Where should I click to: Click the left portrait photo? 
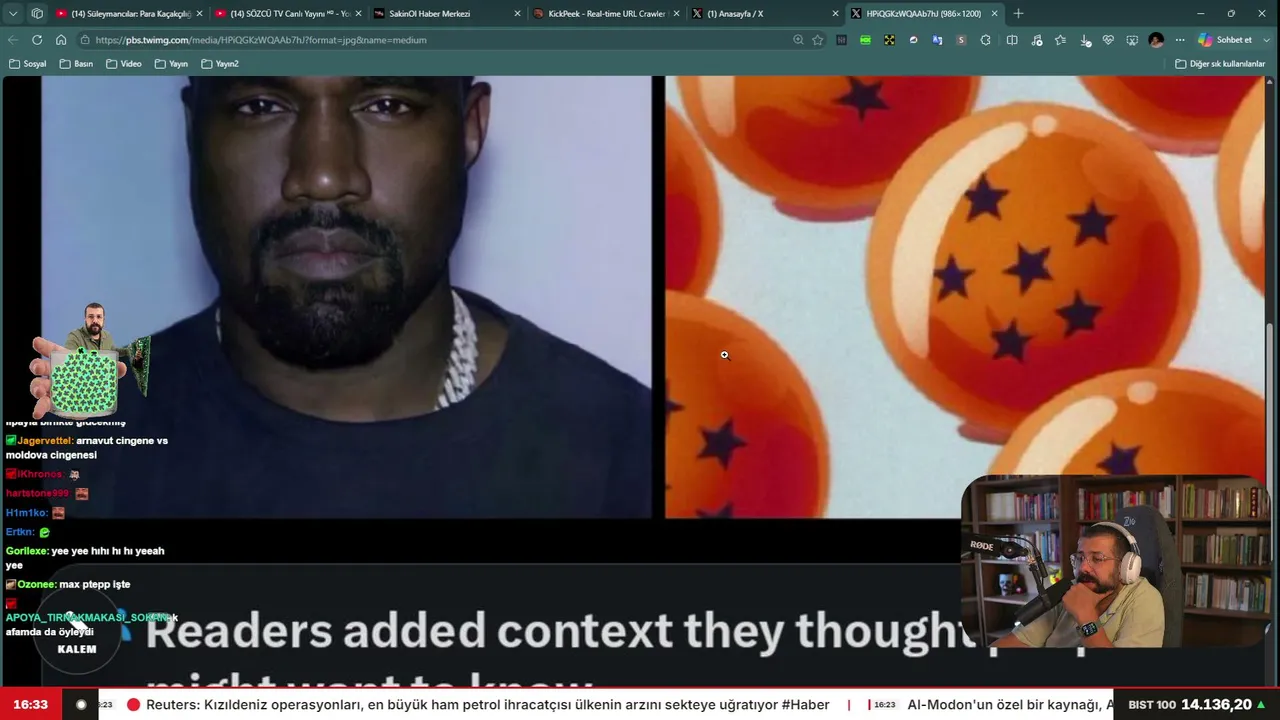346,297
